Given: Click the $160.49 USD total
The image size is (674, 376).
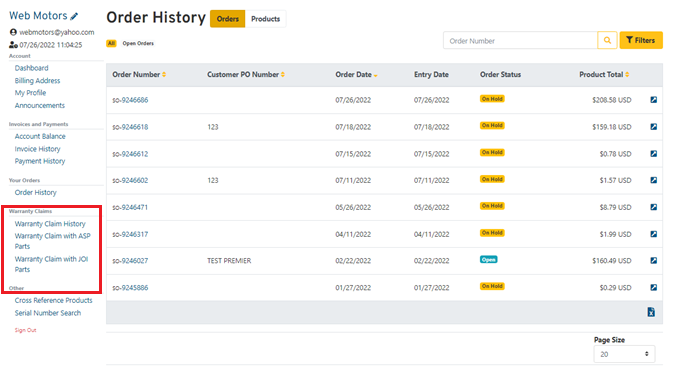Looking at the screenshot, I should click(612, 261).
